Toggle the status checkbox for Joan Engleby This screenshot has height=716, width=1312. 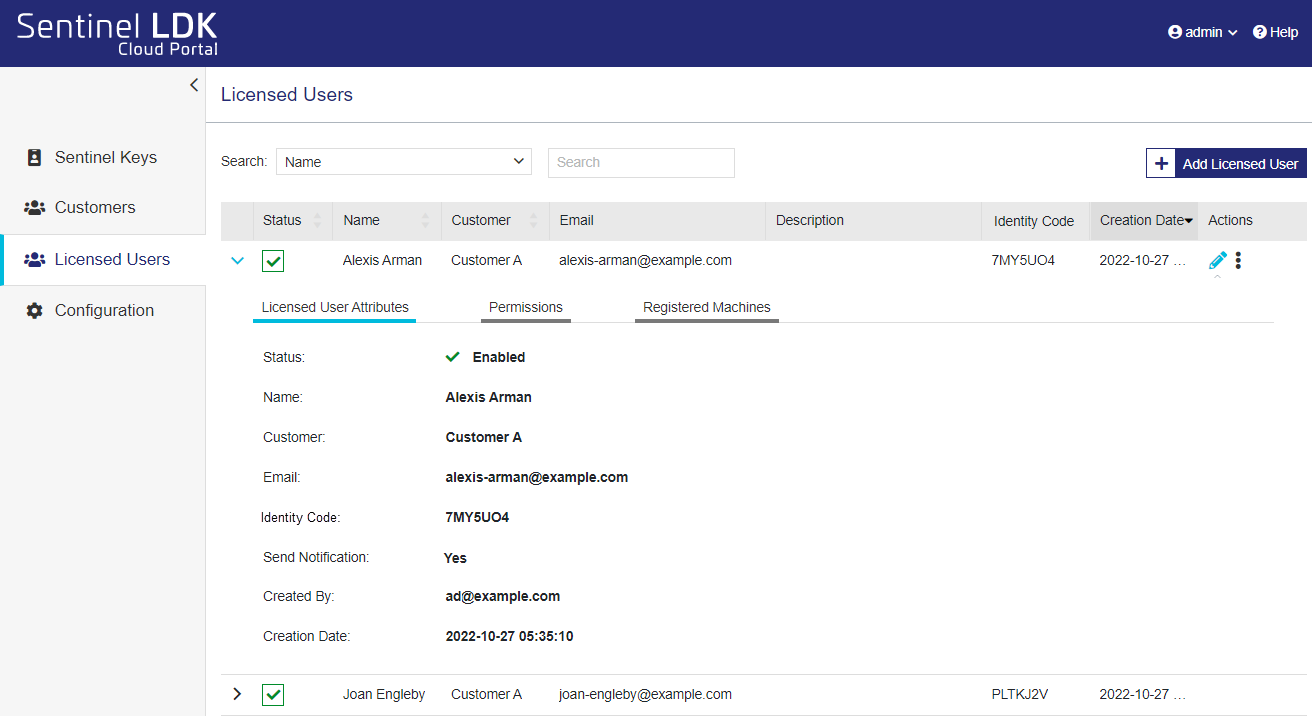pyautogui.click(x=273, y=694)
